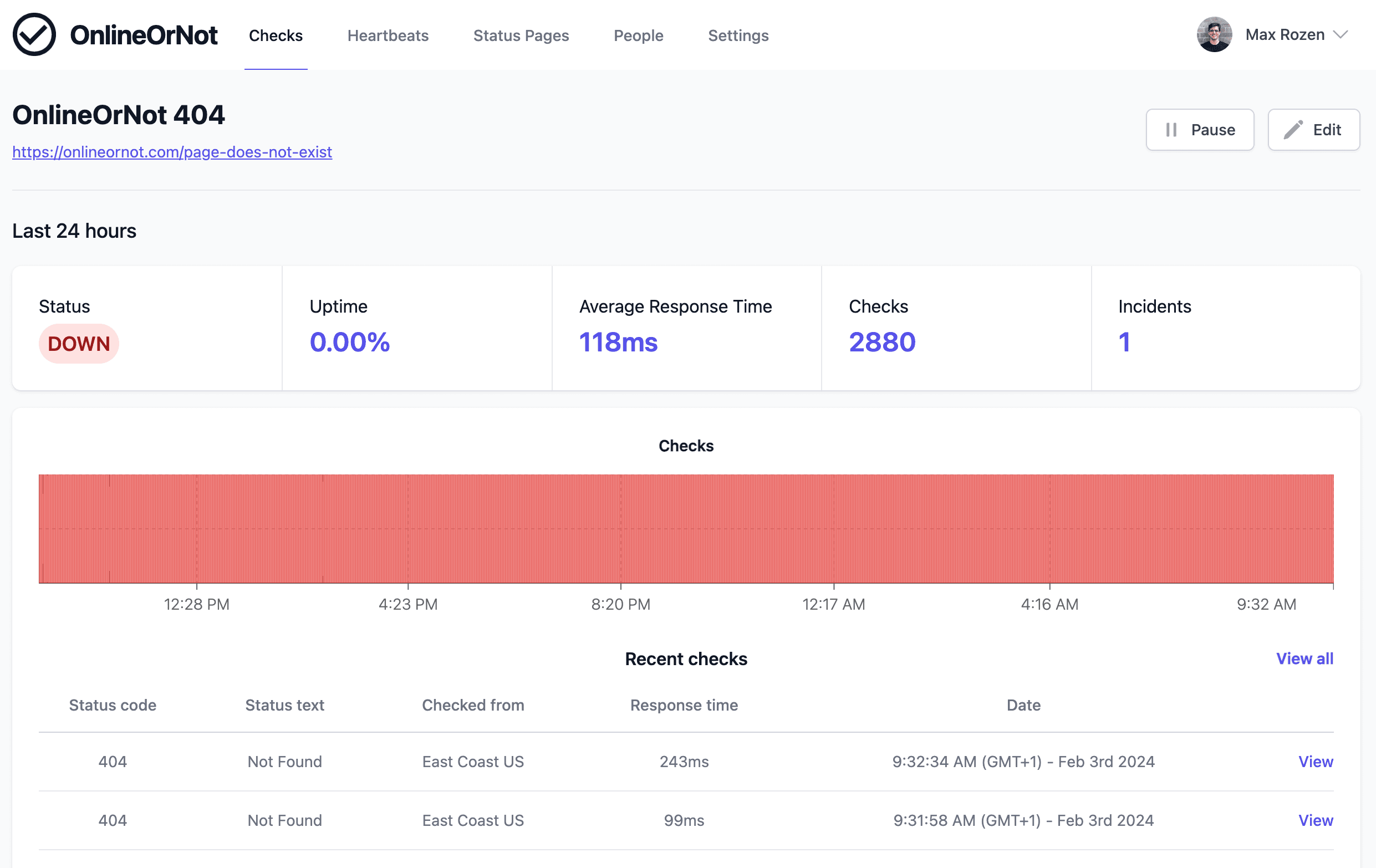Go to the Status Pages section
The image size is (1376, 868).
coord(521,35)
